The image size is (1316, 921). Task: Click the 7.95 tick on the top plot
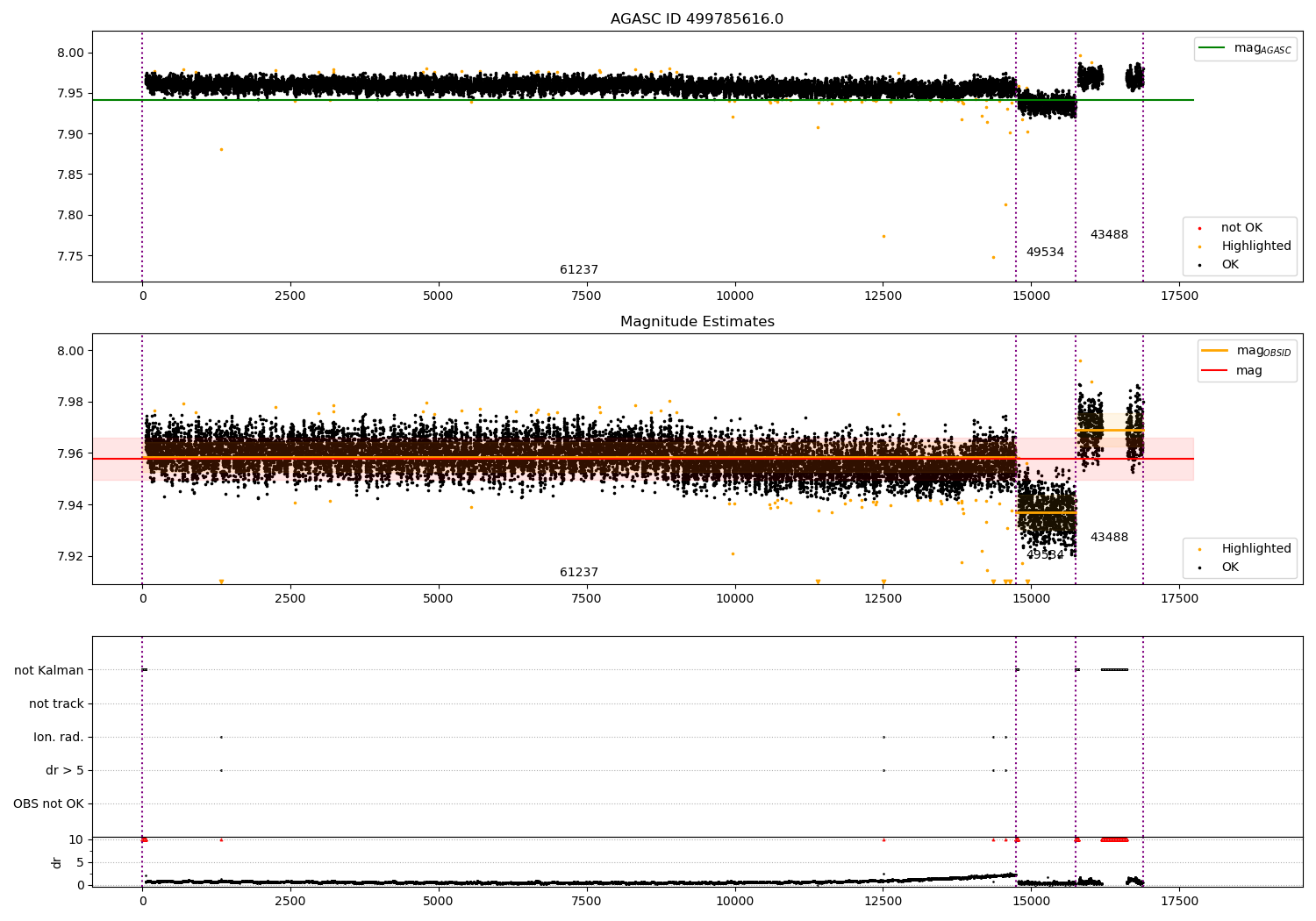point(71,93)
